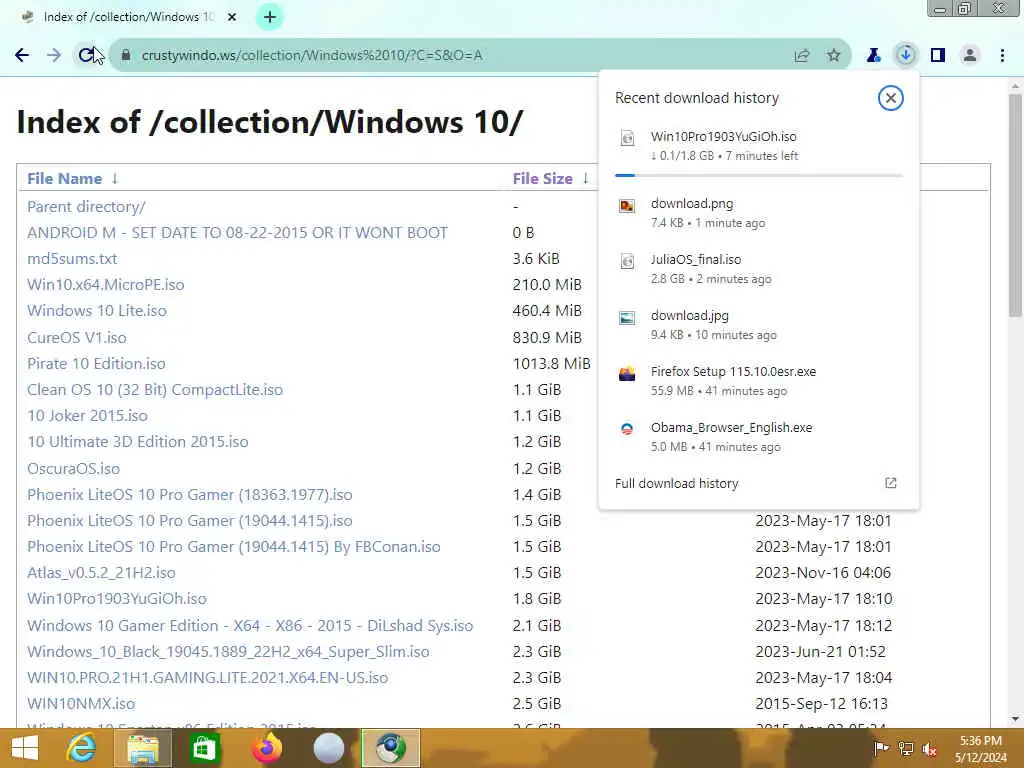Click Windows 10 Gamer Edition DiLshad Sys.iso
The width and height of the screenshot is (1024, 768).
pos(250,626)
